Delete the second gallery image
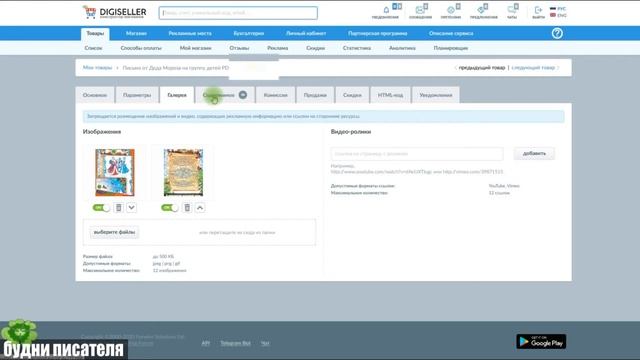Viewport: 640px width, 360px height. coord(187,208)
